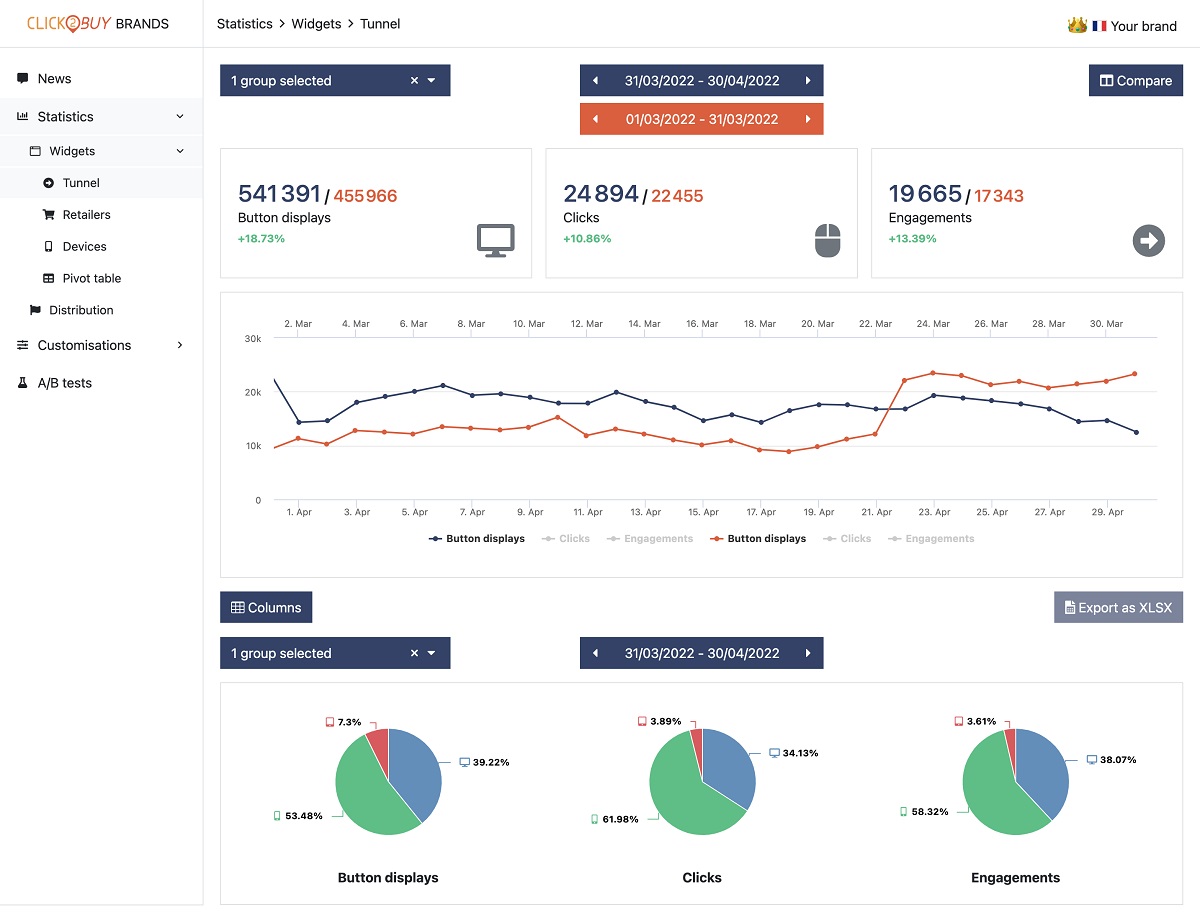Image resolution: width=1200 pixels, height=915 pixels.
Task: Open A/B tests in the sidebar
Action: tap(64, 383)
